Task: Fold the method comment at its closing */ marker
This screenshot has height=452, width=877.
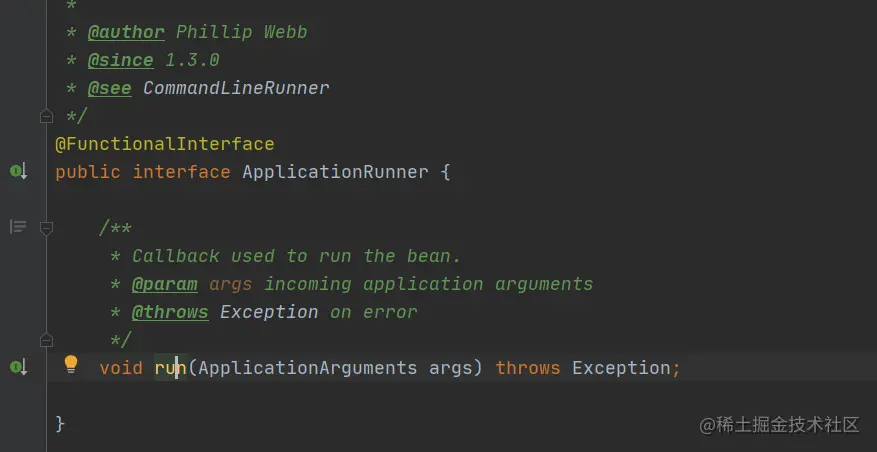Action: coord(46,340)
